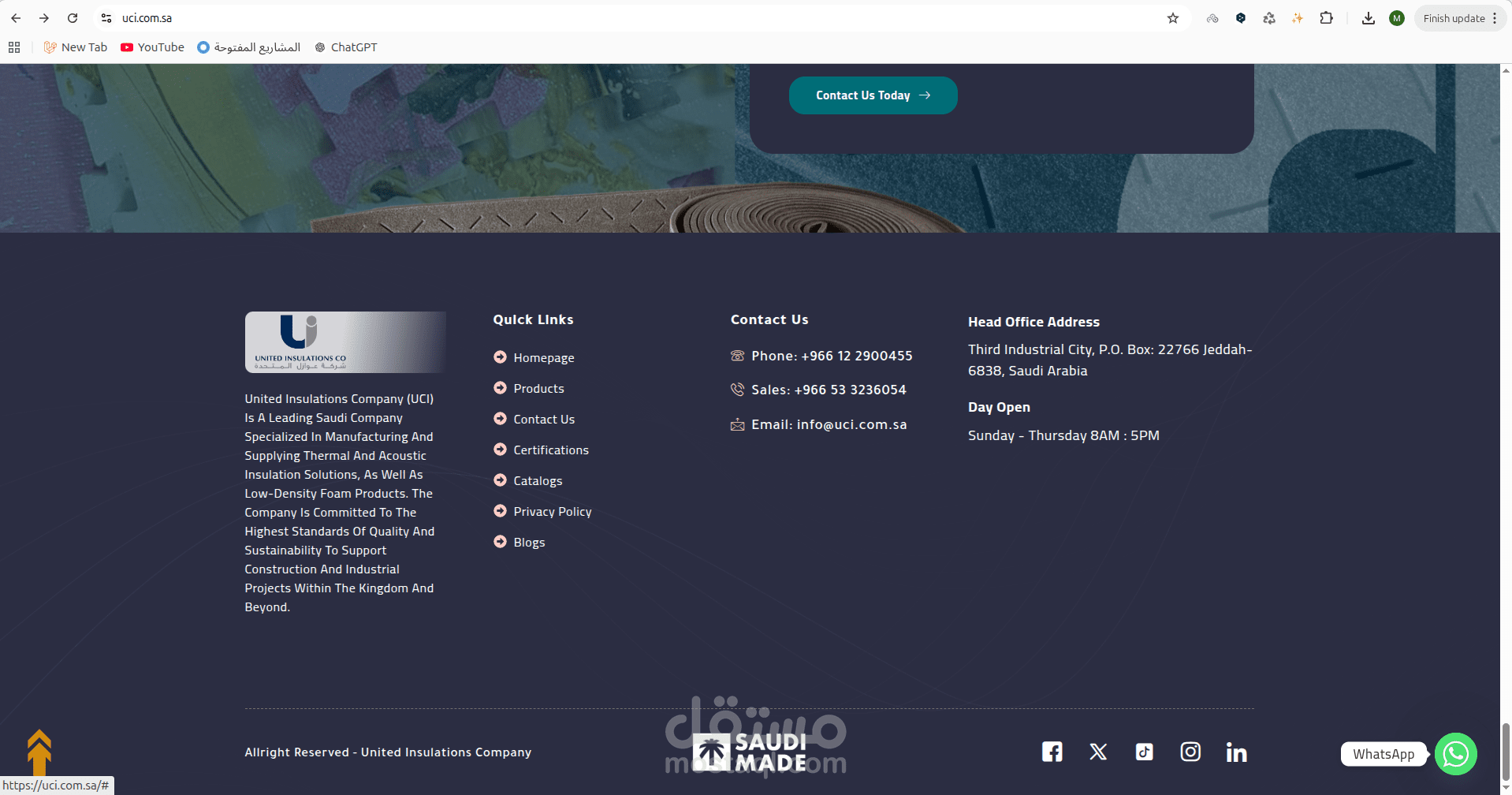Open the YouTube bookmark

point(152,47)
